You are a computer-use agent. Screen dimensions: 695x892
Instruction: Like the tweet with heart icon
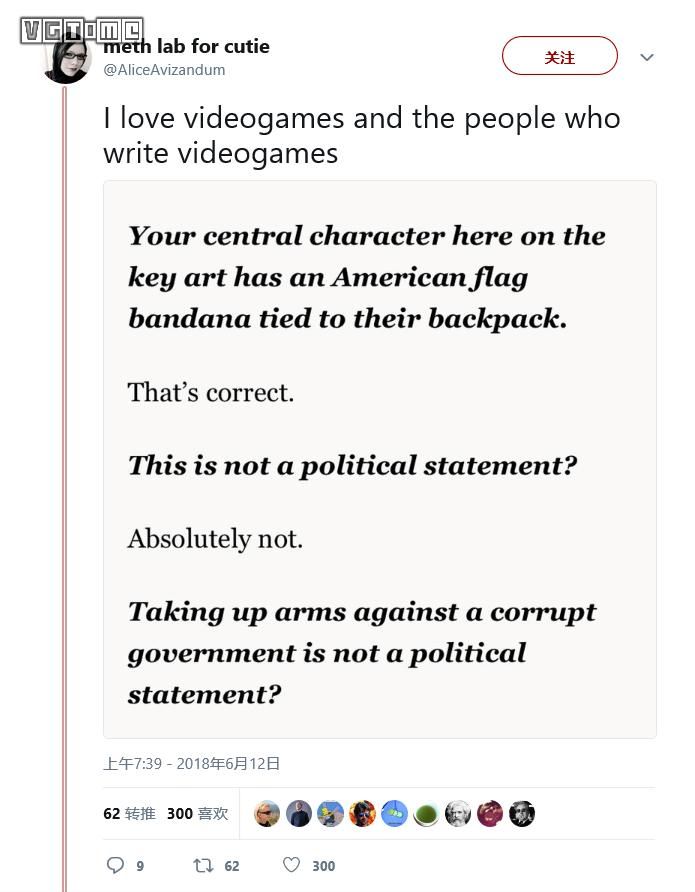[x=291, y=865]
